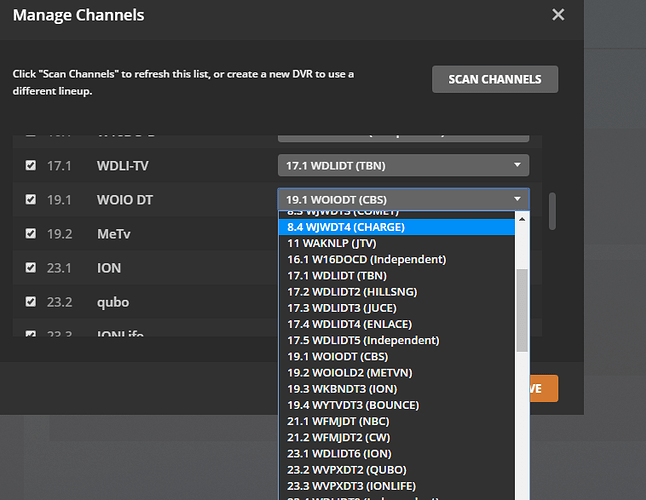Select 11 WAKNLP (JTV) option
646x500 pixels.
coord(397,243)
